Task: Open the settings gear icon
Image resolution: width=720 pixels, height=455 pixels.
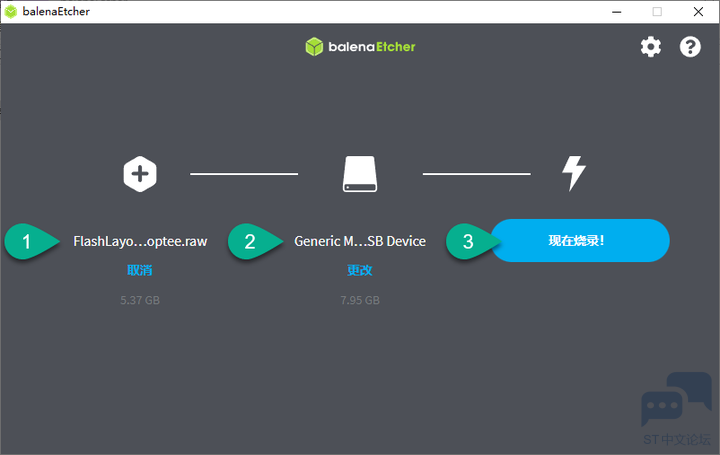Action: (x=651, y=47)
